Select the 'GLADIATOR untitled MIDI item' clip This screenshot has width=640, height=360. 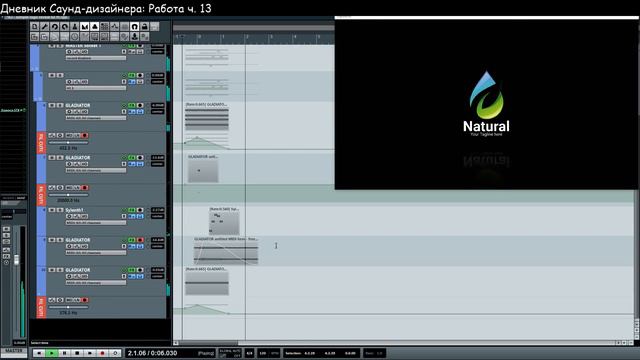[x=226, y=253]
